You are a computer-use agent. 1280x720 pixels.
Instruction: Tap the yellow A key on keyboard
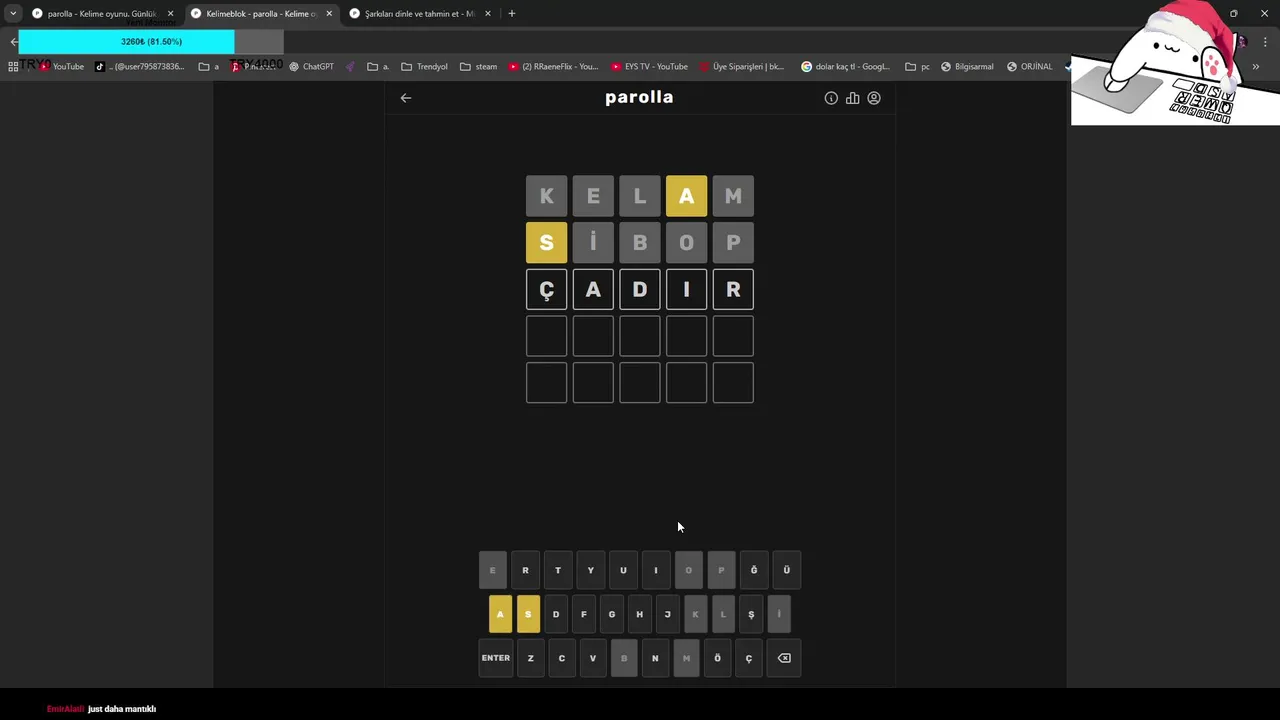tap(500, 614)
